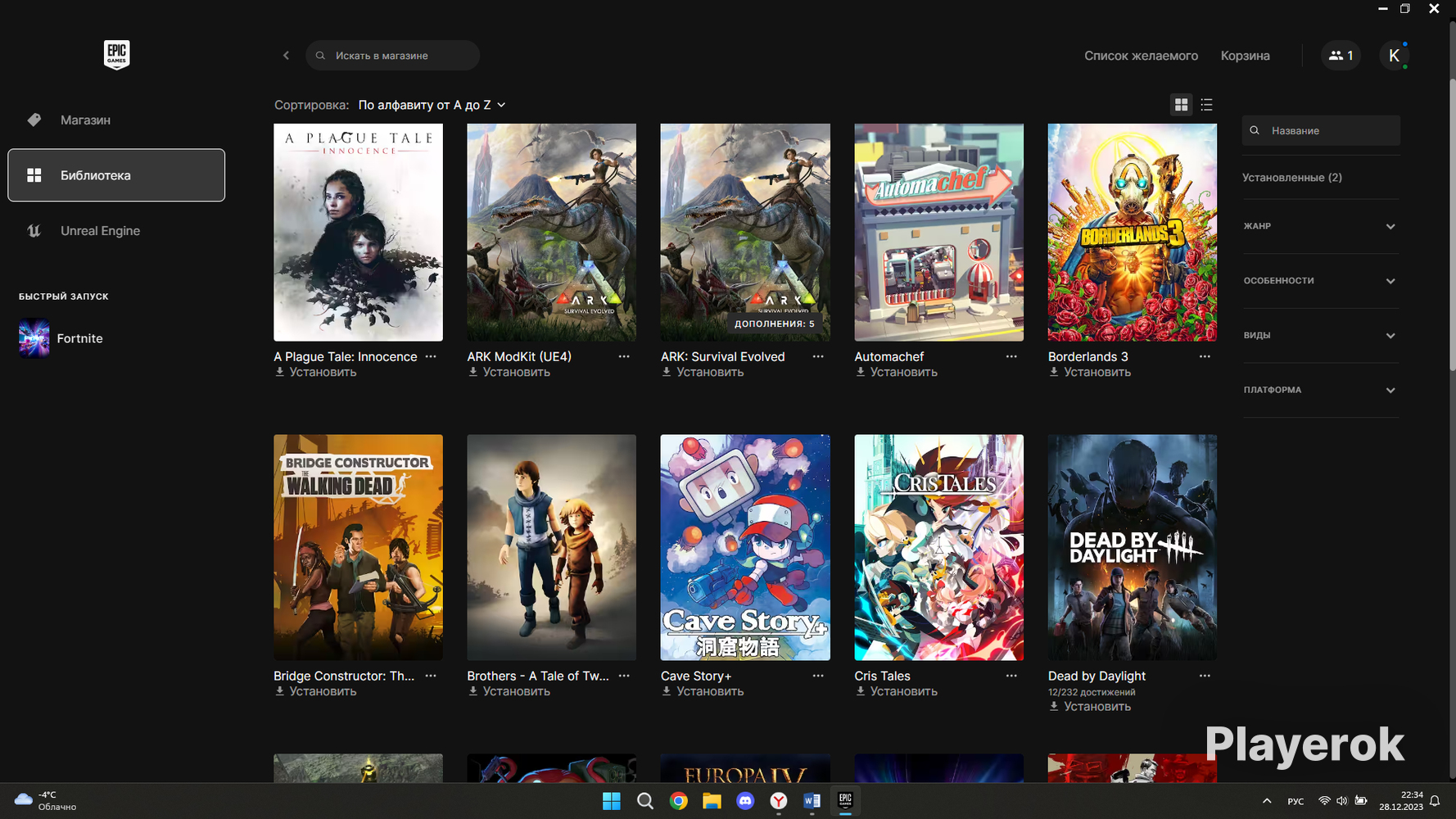Open the Windows notifications bell

pos(1435,801)
